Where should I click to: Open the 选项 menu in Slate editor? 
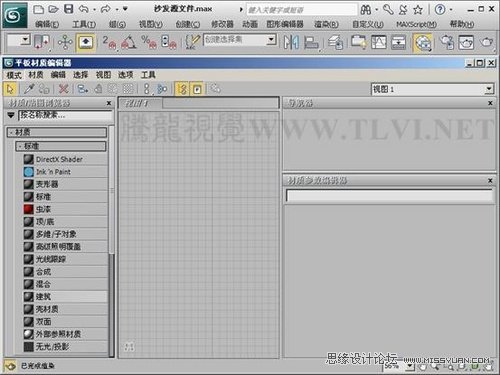click(x=125, y=75)
